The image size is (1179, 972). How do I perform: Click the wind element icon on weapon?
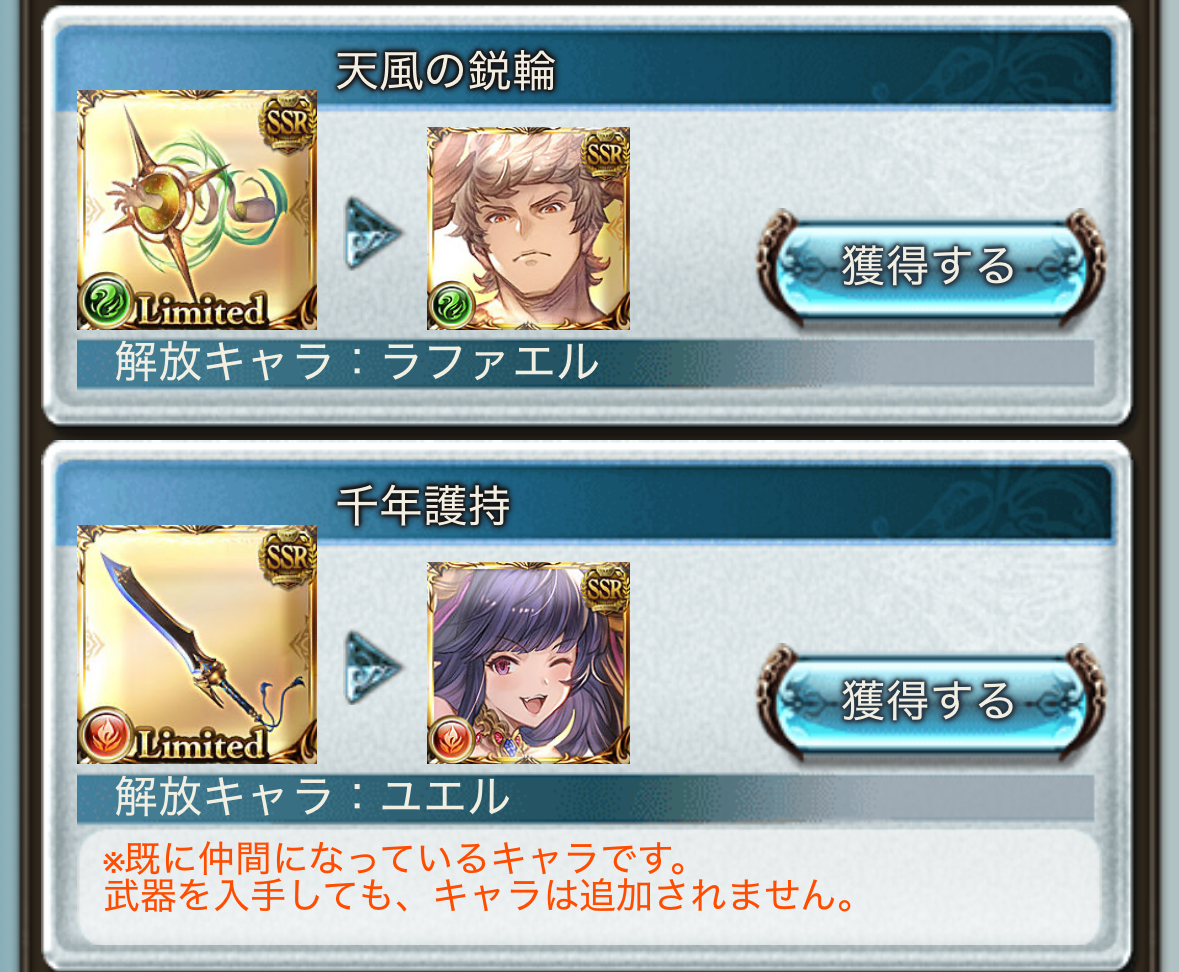click(105, 302)
